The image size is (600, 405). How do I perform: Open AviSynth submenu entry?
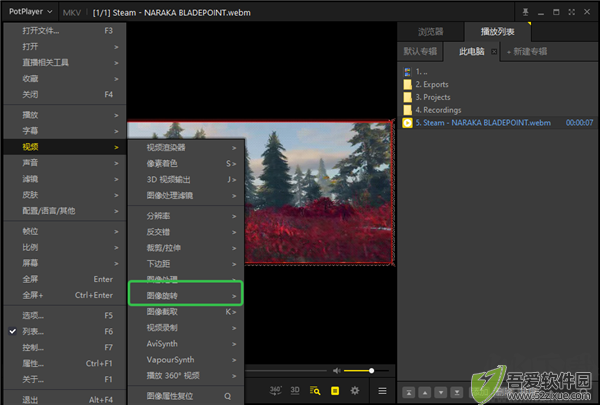pos(186,344)
